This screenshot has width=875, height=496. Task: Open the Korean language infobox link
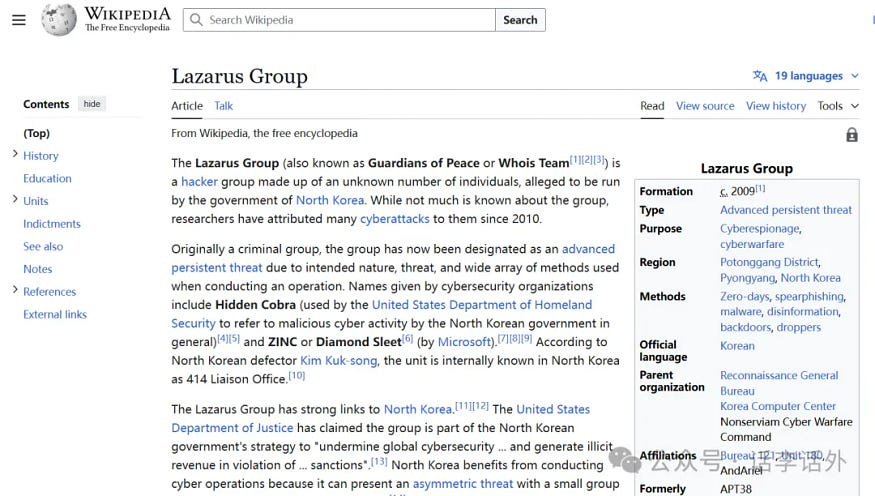click(737, 346)
